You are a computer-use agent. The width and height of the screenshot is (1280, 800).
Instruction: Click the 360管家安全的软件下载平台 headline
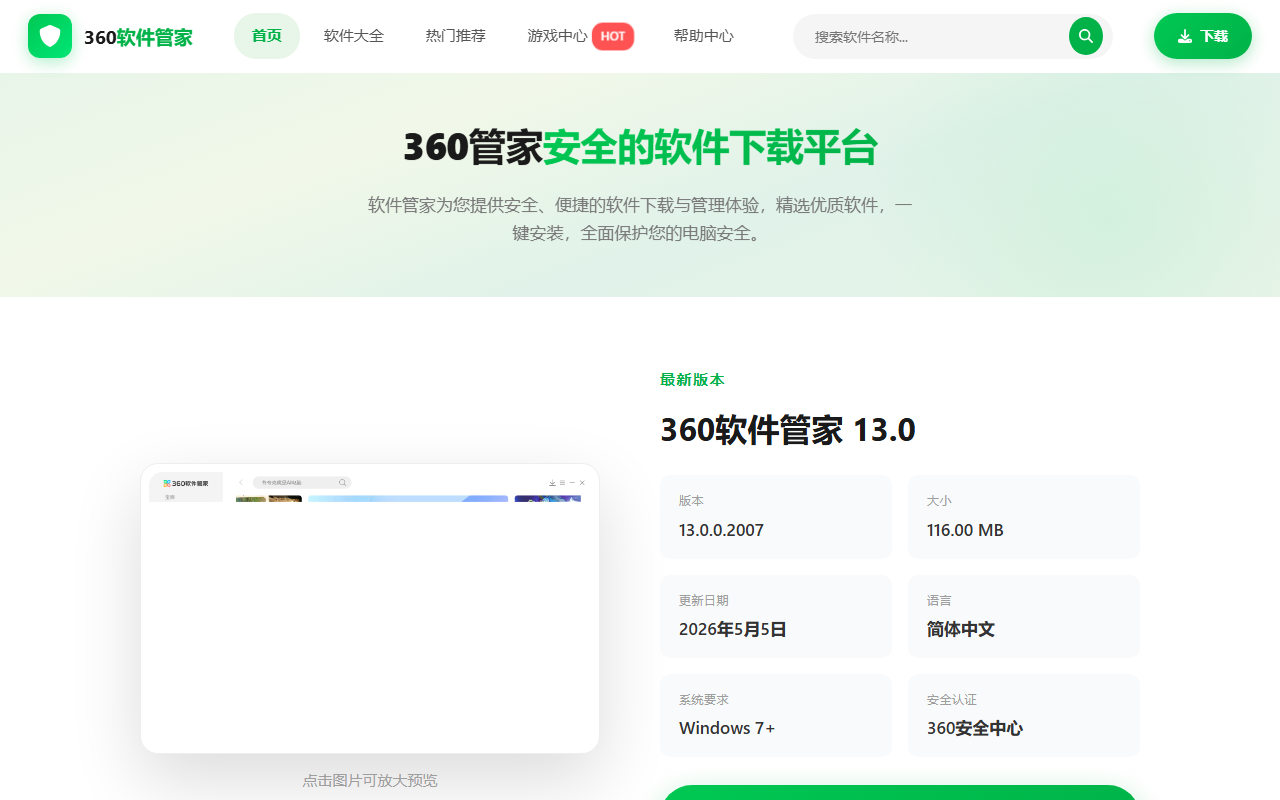click(640, 147)
